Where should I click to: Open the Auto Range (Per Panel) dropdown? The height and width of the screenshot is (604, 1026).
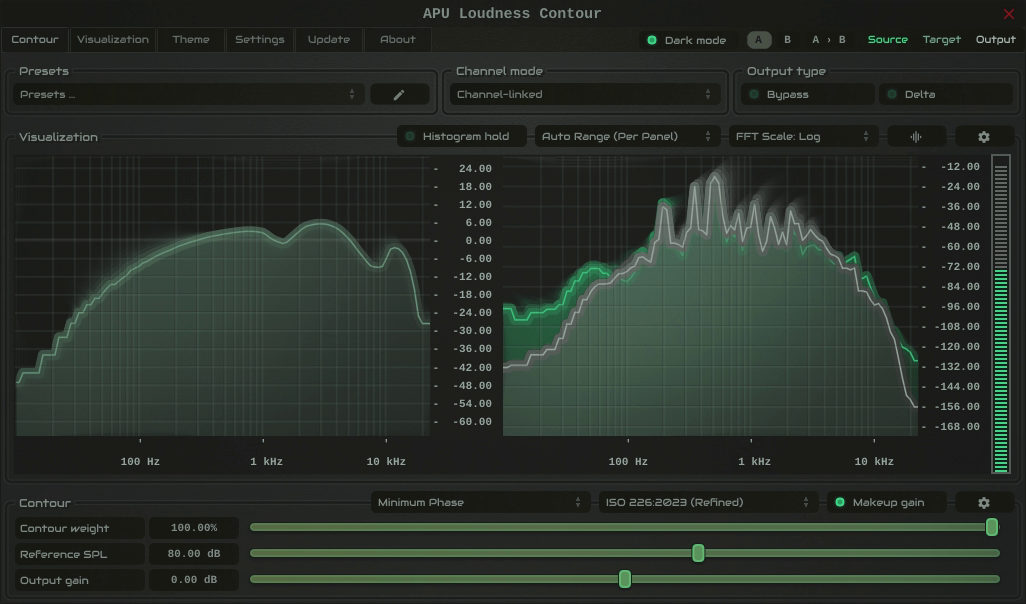point(627,136)
